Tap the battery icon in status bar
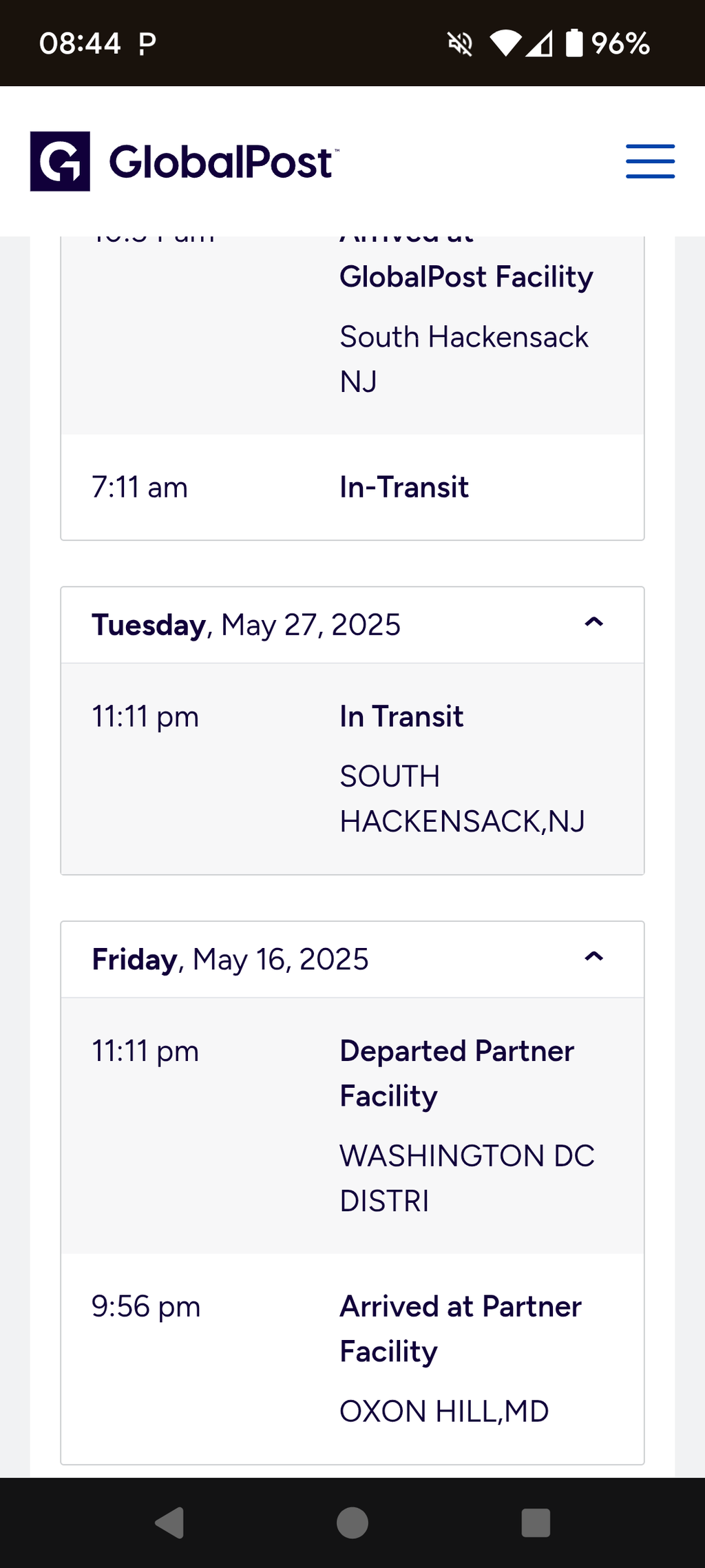Viewport: 705px width, 1568px height. pos(574,43)
